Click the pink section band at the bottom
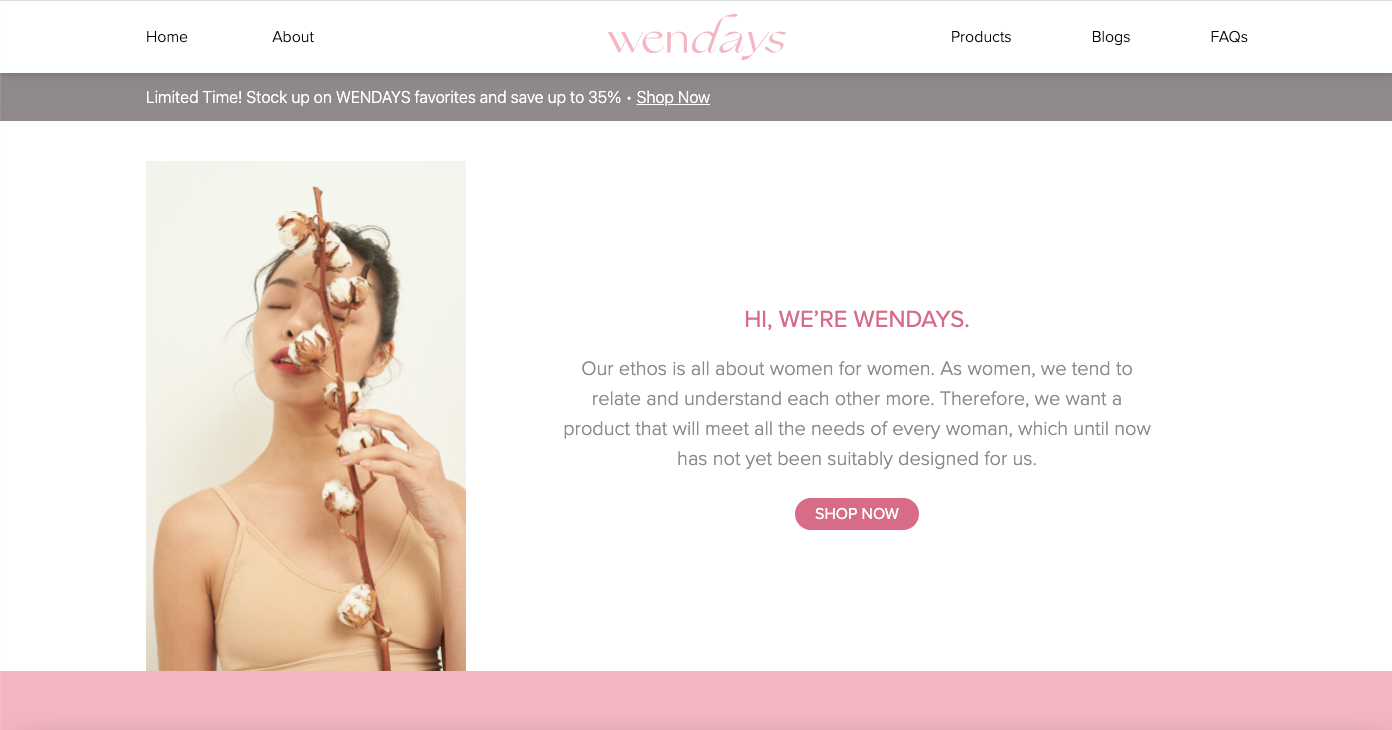 click(696, 700)
